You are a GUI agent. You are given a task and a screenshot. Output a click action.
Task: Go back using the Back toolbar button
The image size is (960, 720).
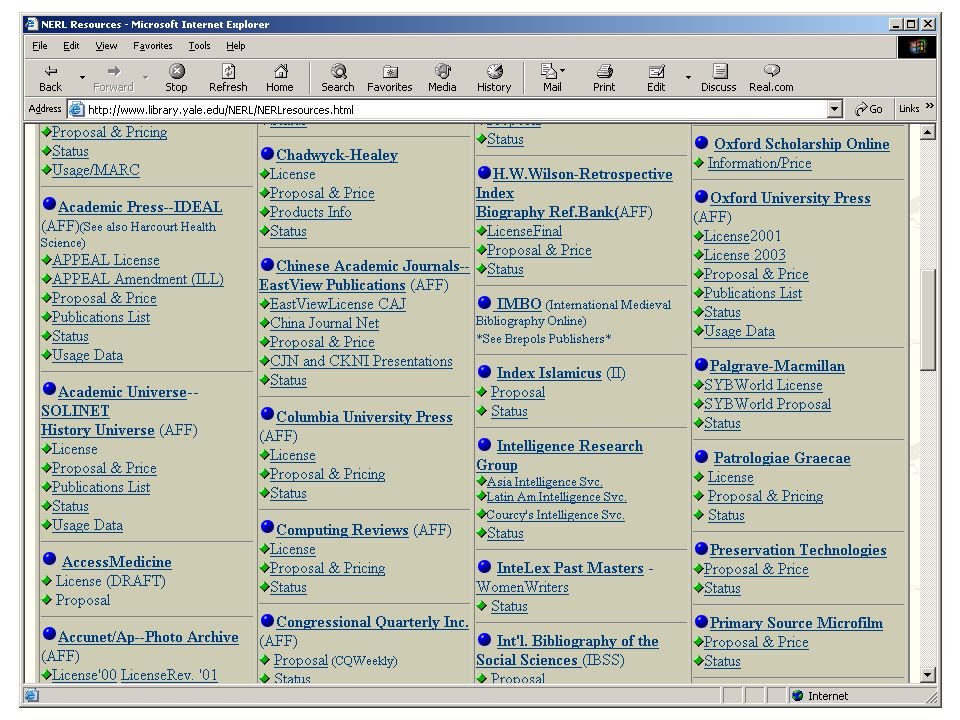(51, 78)
